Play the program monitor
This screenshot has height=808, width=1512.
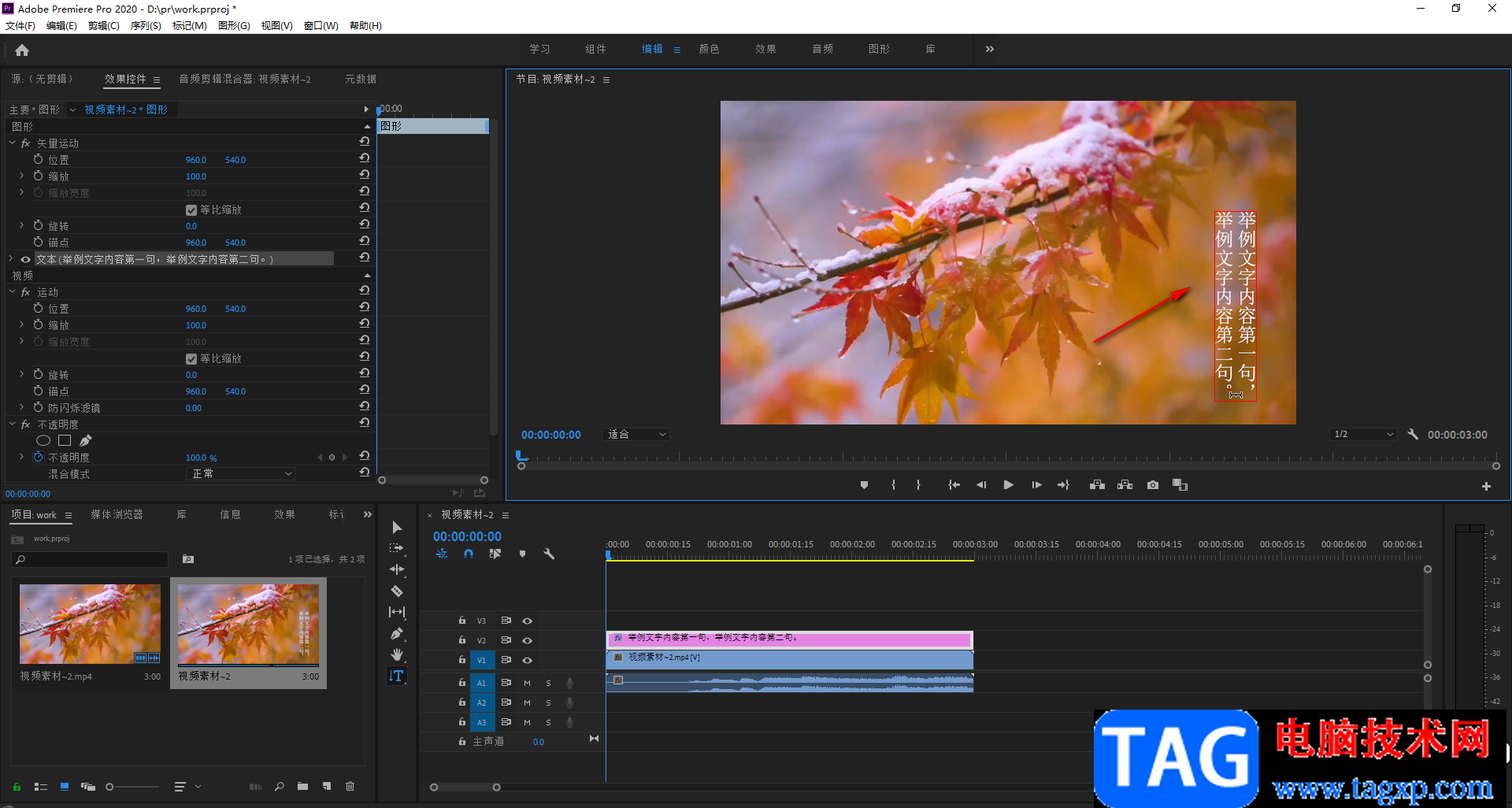pyautogui.click(x=1008, y=485)
